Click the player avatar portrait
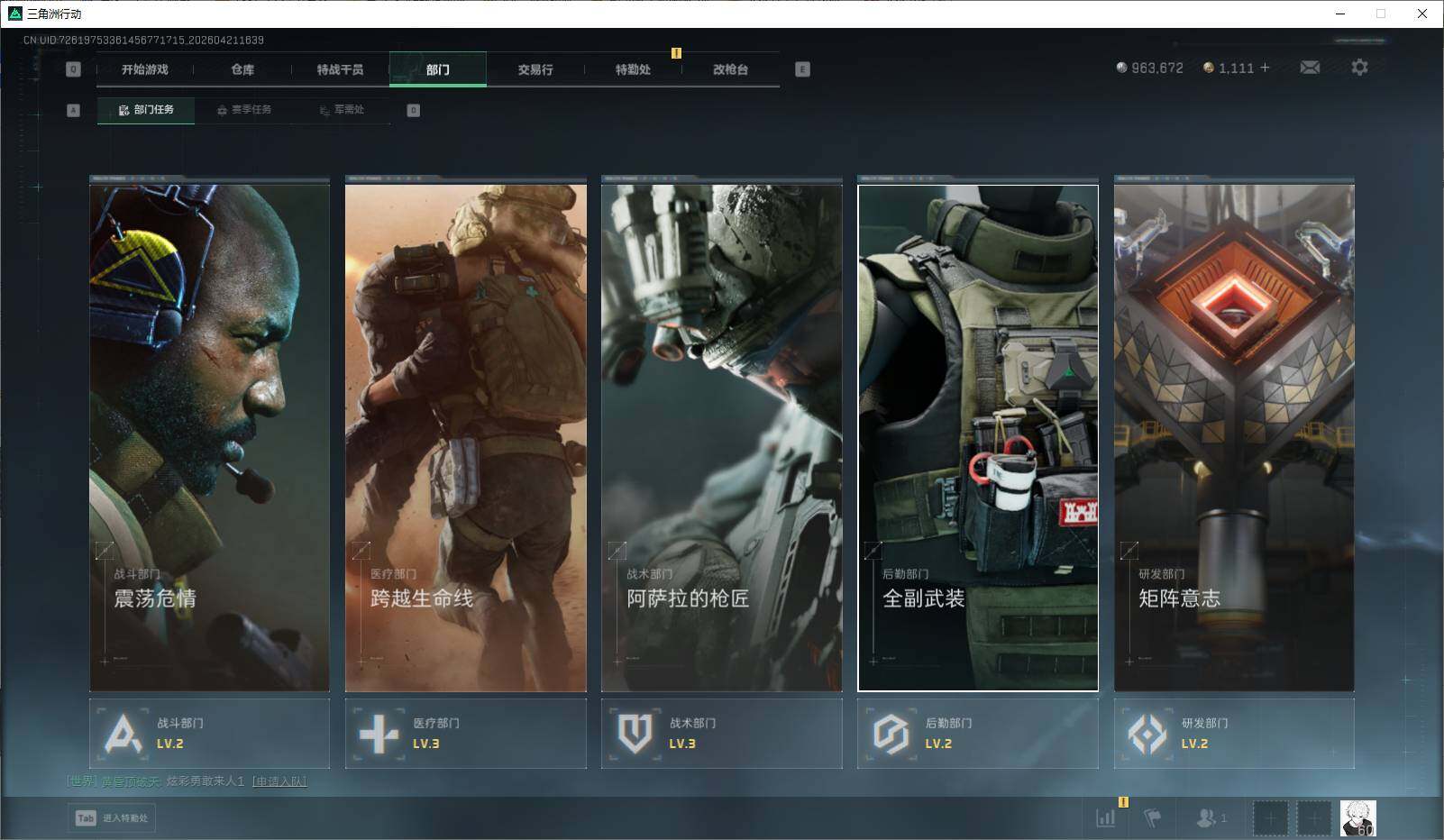The width and height of the screenshot is (1444, 840). [1357, 817]
